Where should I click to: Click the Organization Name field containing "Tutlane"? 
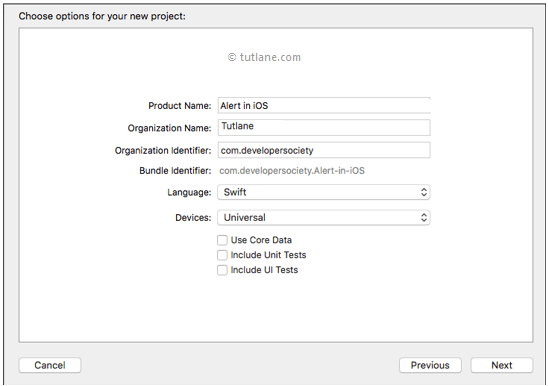point(324,128)
